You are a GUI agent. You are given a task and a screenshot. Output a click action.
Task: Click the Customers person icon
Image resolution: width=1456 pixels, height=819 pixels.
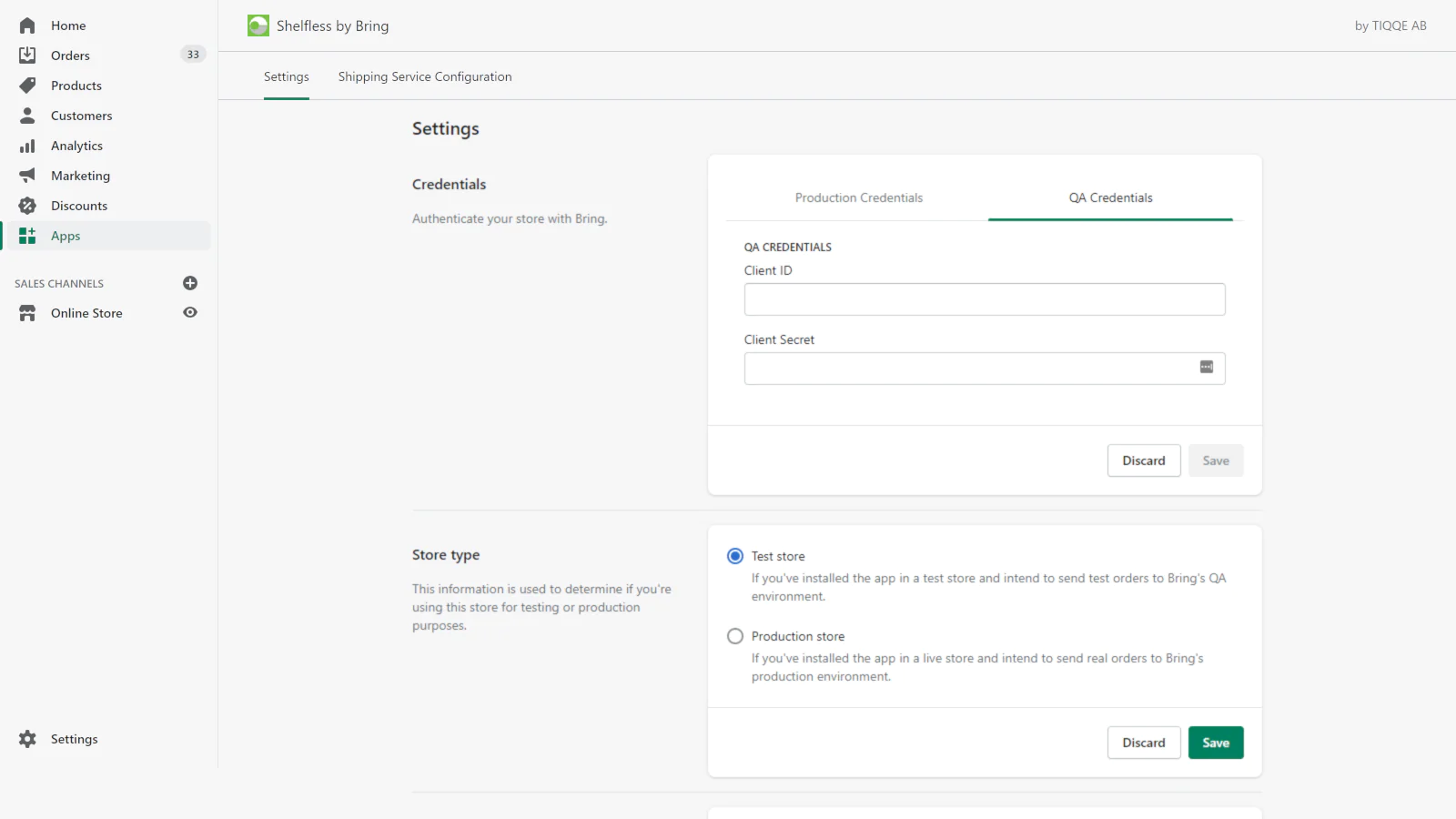(x=27, y=116)
